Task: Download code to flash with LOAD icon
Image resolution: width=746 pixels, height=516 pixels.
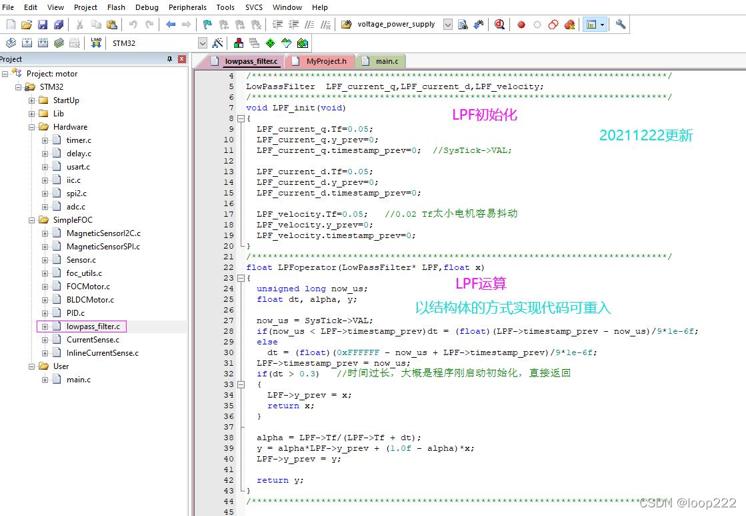Action: (96, 43)
